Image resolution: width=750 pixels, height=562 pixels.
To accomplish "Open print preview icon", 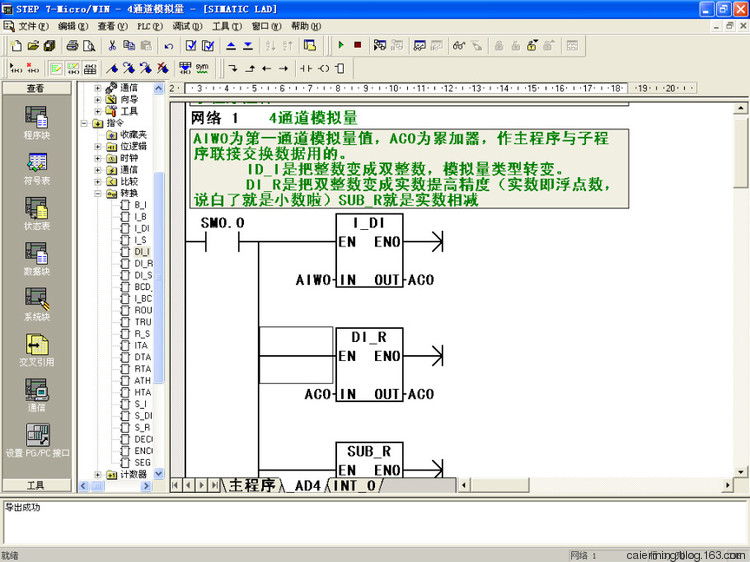I will pyautogui.click(x=89, y=45).
